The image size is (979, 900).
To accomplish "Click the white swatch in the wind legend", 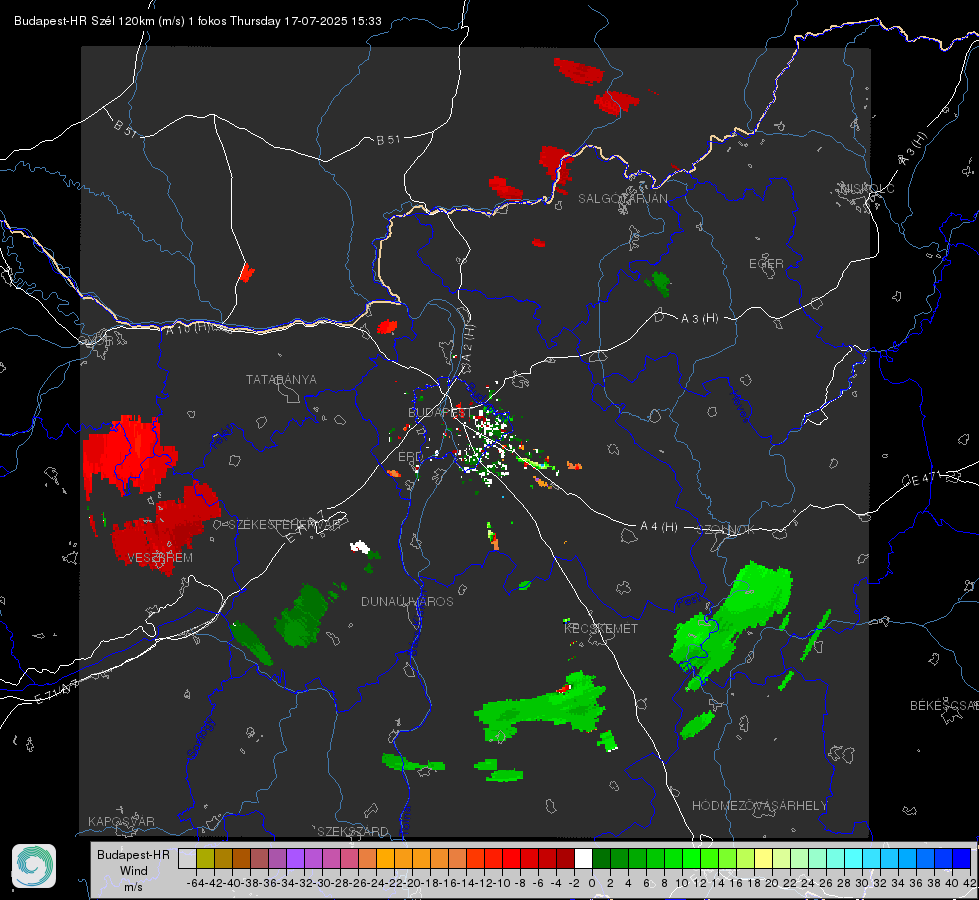I will (583, 858).
